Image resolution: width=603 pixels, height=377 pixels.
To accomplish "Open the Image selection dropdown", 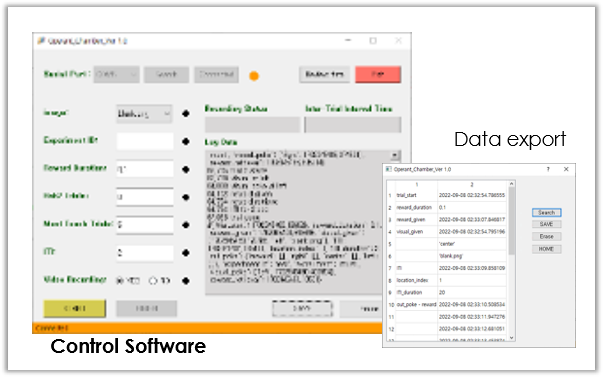I will [x=144, y=114].
